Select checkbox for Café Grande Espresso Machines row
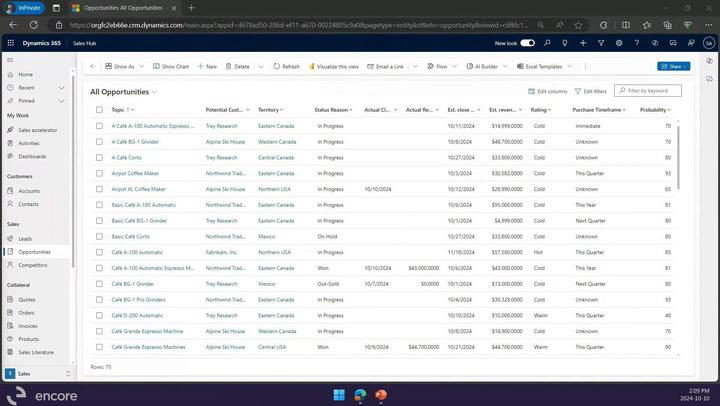 99,347
